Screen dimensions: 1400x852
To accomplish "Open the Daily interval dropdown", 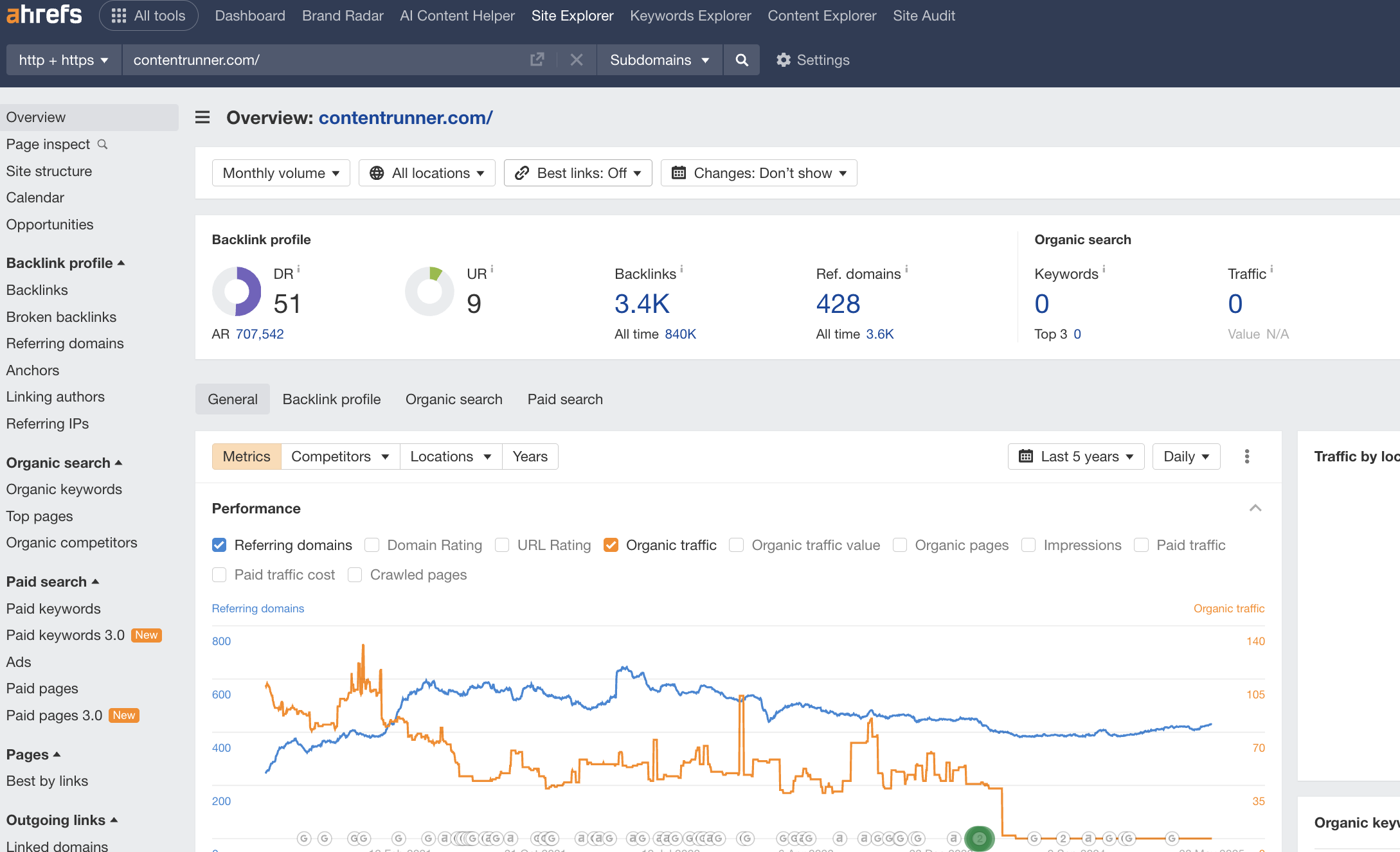I will pyautogui.click(x=1187, y=456).
